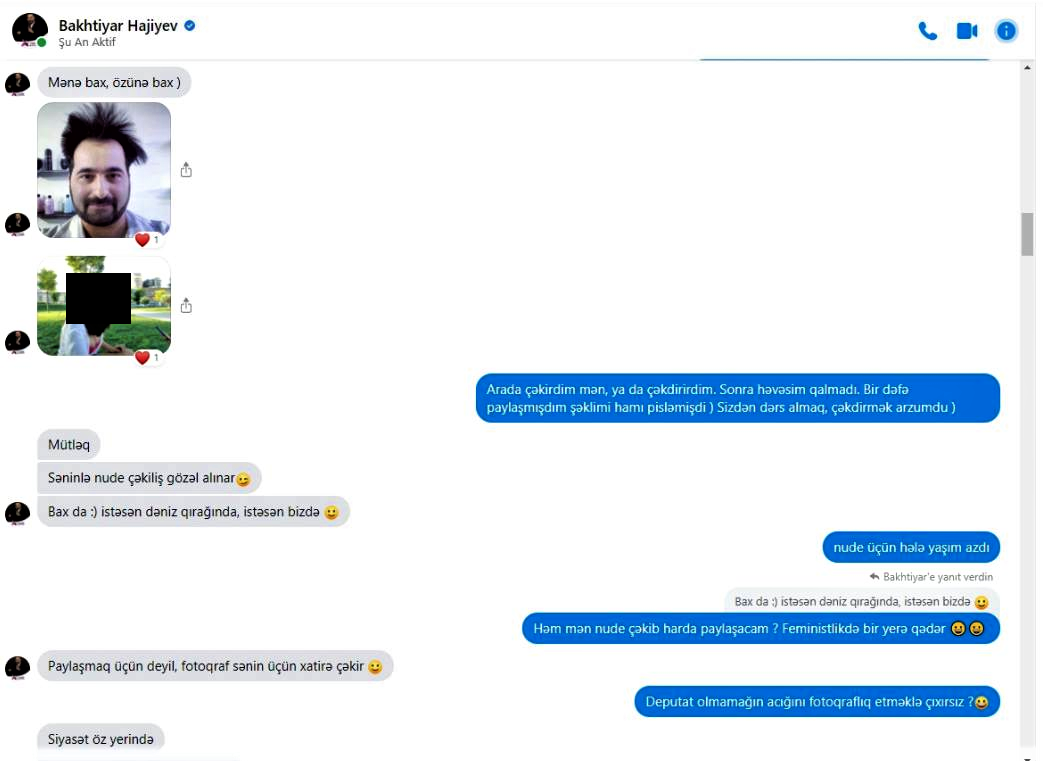This screenshot has height=761, width=1043.
Task: Start a voice call with the phone icon
Action: [x=927, y=31]
